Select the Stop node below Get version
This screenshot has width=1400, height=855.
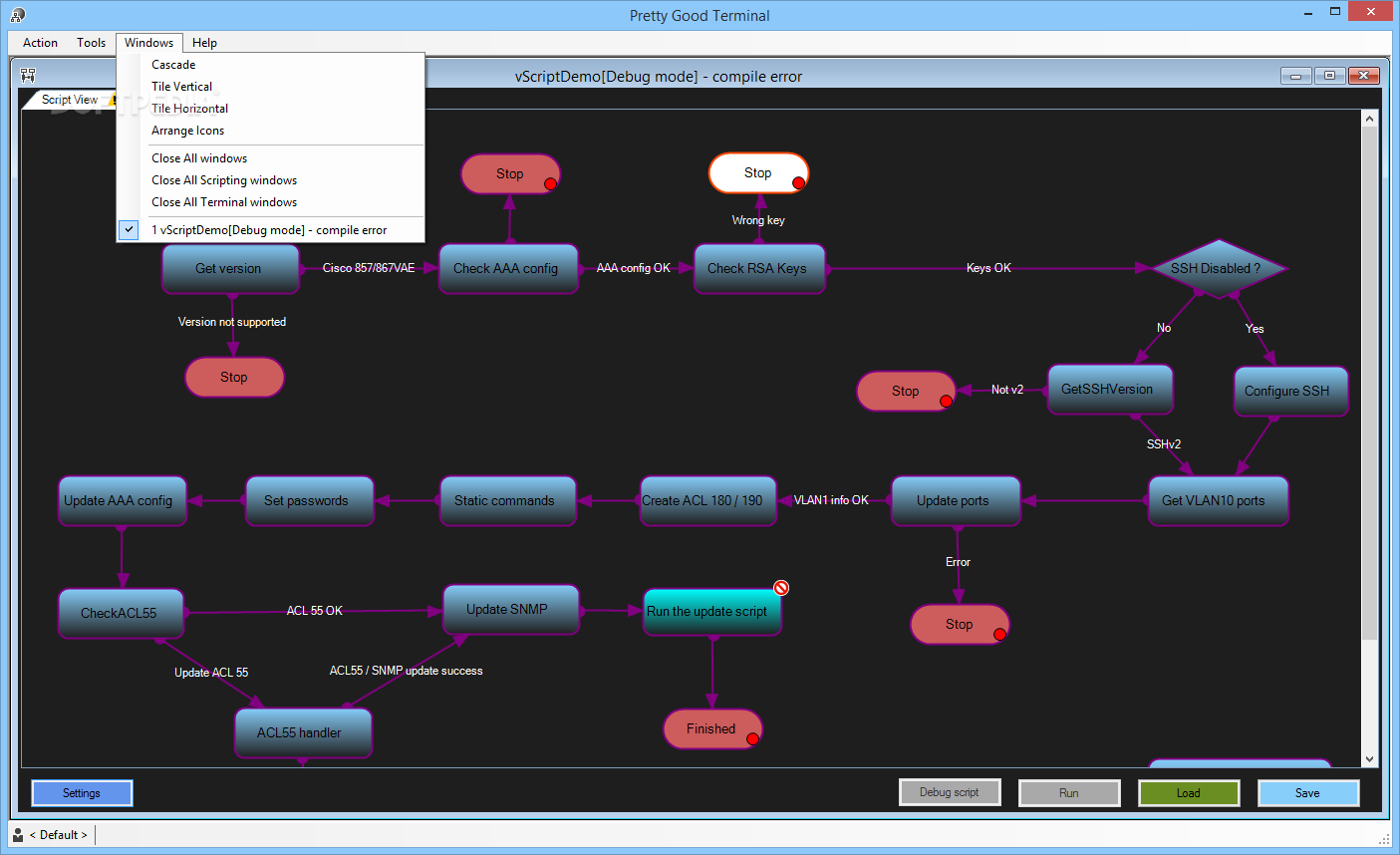(235, 378)
